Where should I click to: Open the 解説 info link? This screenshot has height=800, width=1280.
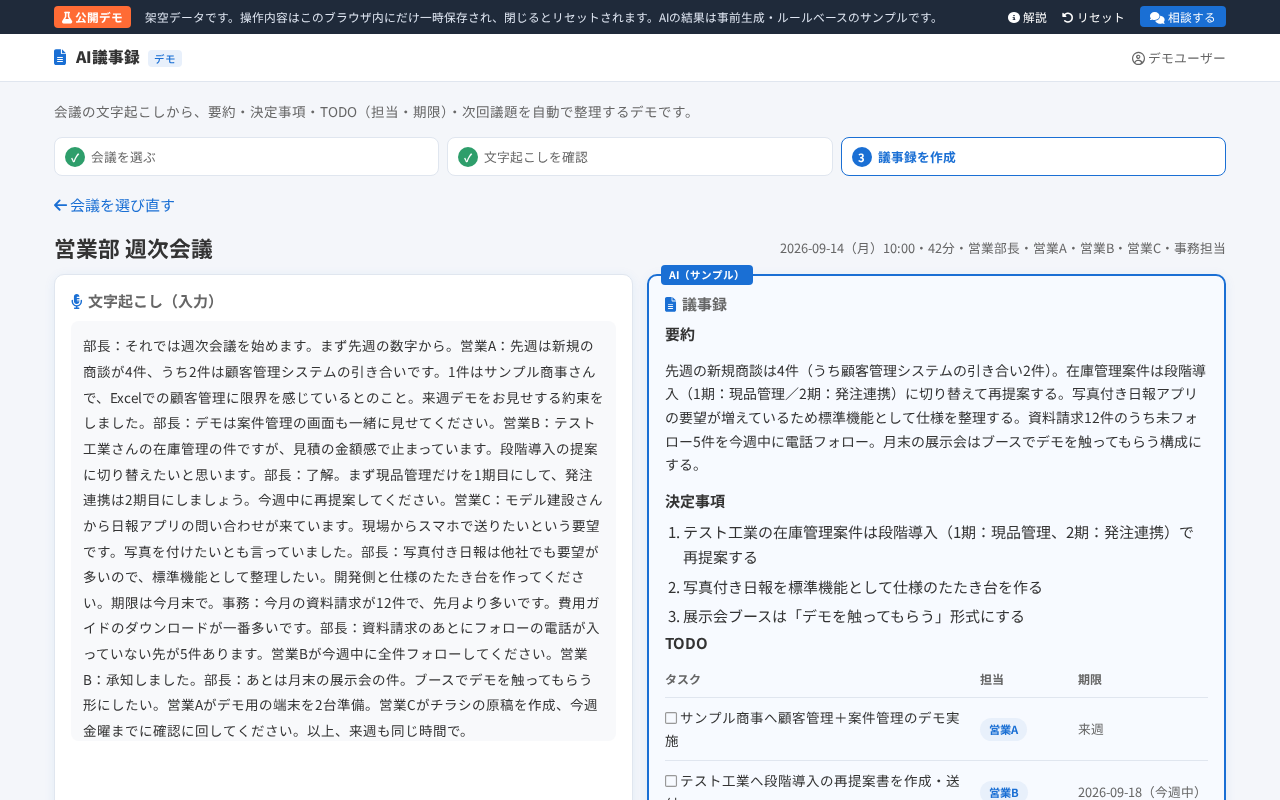[x=1027, y=17]
